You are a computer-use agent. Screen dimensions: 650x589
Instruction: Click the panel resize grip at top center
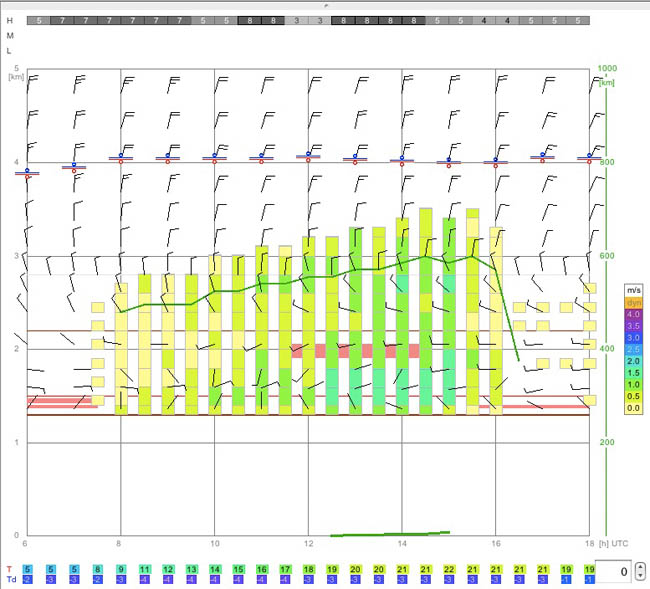coord(325,4)
